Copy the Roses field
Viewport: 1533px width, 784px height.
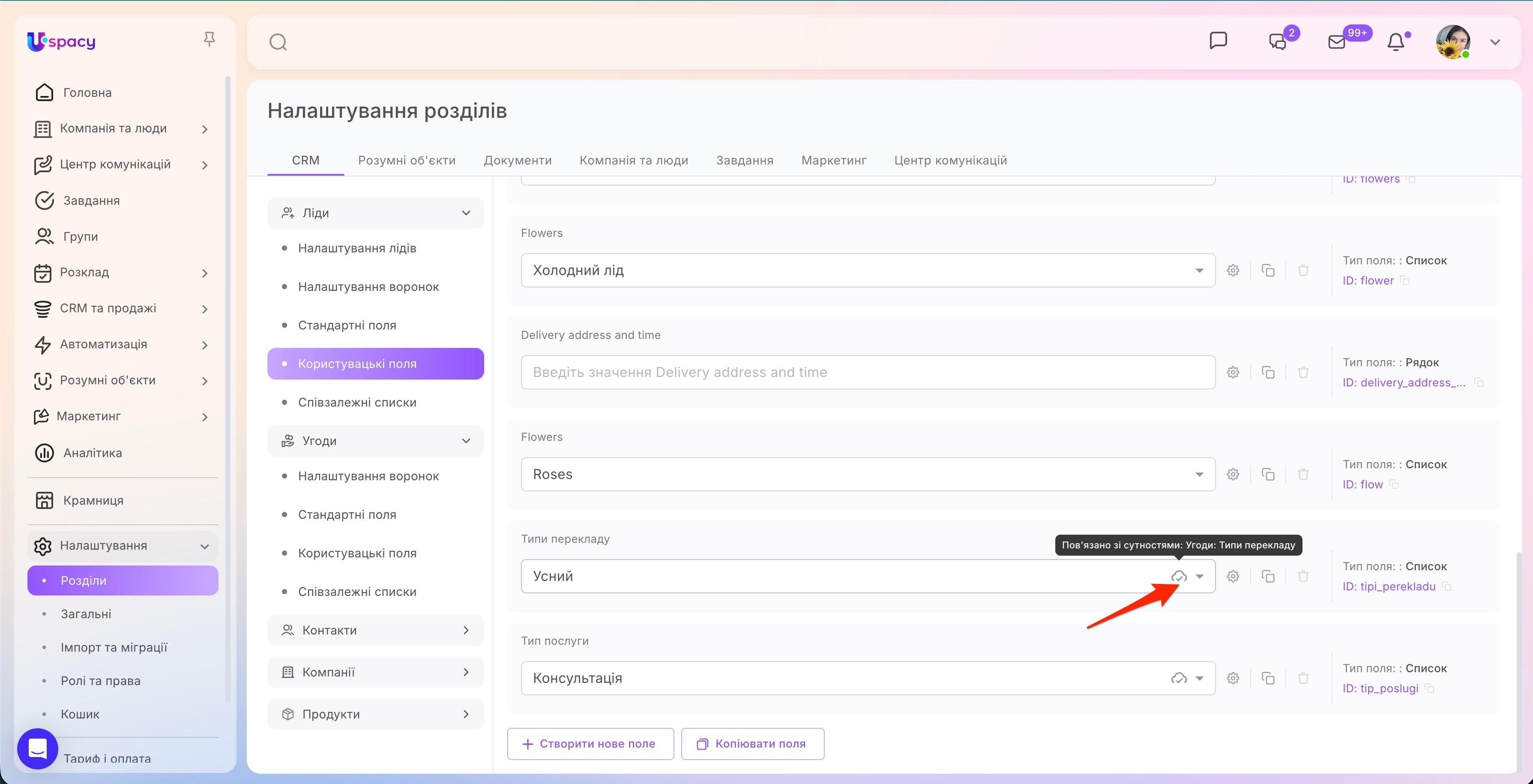pos(1268,474)
